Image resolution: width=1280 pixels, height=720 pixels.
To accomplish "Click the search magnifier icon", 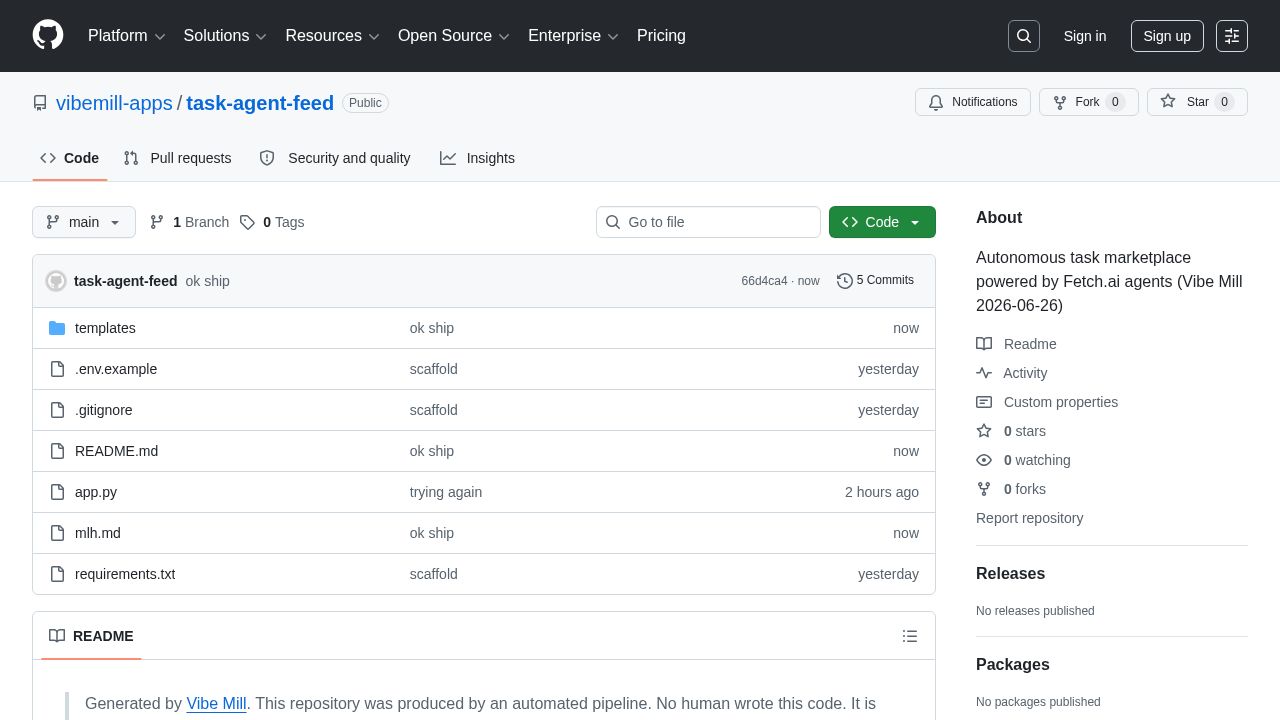I will coord(1024,36).
